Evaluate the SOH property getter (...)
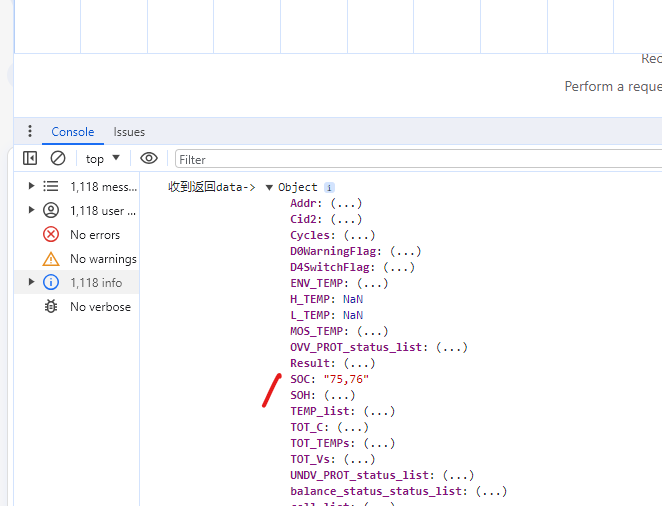This screenshot has width=662, height=506. click(x=339, y=395)
